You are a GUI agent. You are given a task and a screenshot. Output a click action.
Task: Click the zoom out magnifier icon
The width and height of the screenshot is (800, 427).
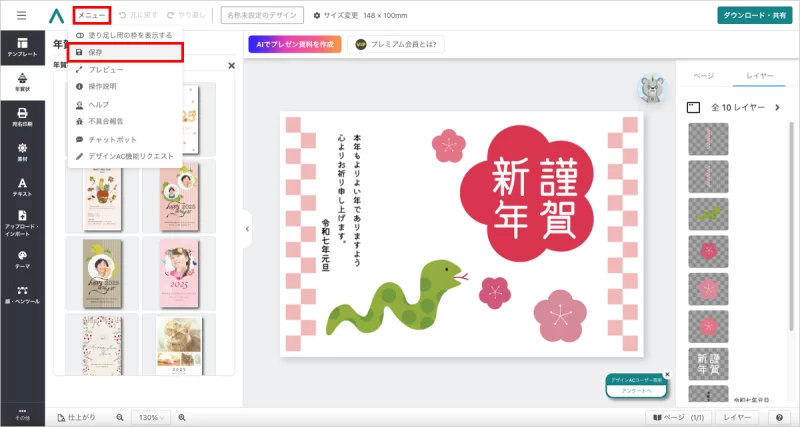(x=120, y=416)
